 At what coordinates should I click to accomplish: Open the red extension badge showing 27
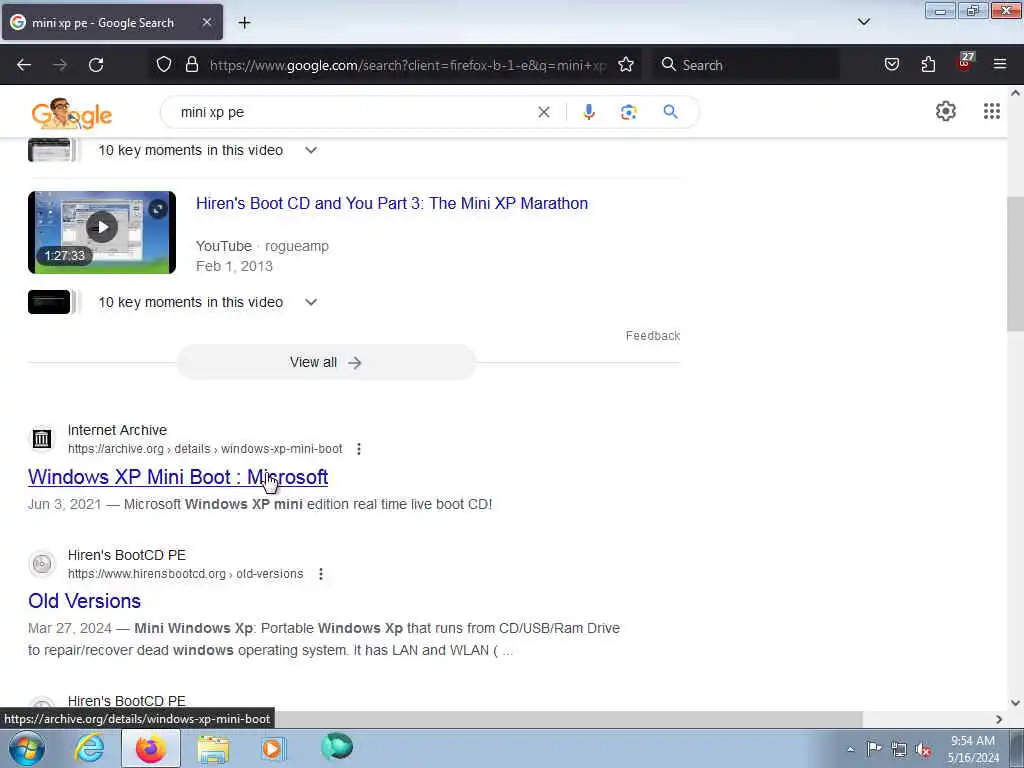[965, 63]
